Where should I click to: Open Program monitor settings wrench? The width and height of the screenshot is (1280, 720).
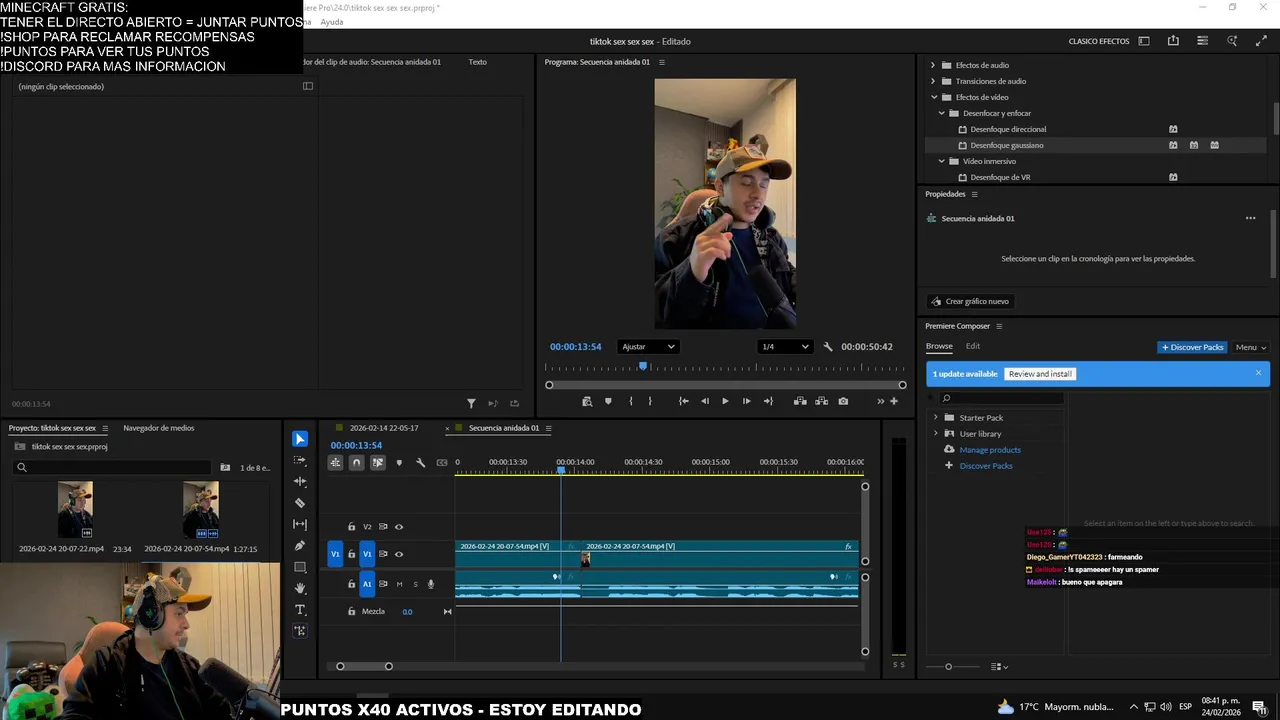(828, 347)
